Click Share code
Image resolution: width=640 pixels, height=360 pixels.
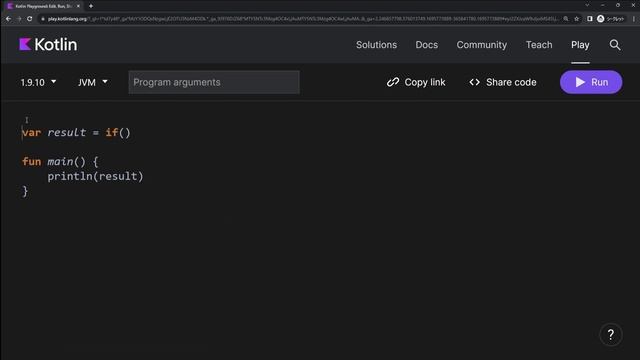(503, 82)
